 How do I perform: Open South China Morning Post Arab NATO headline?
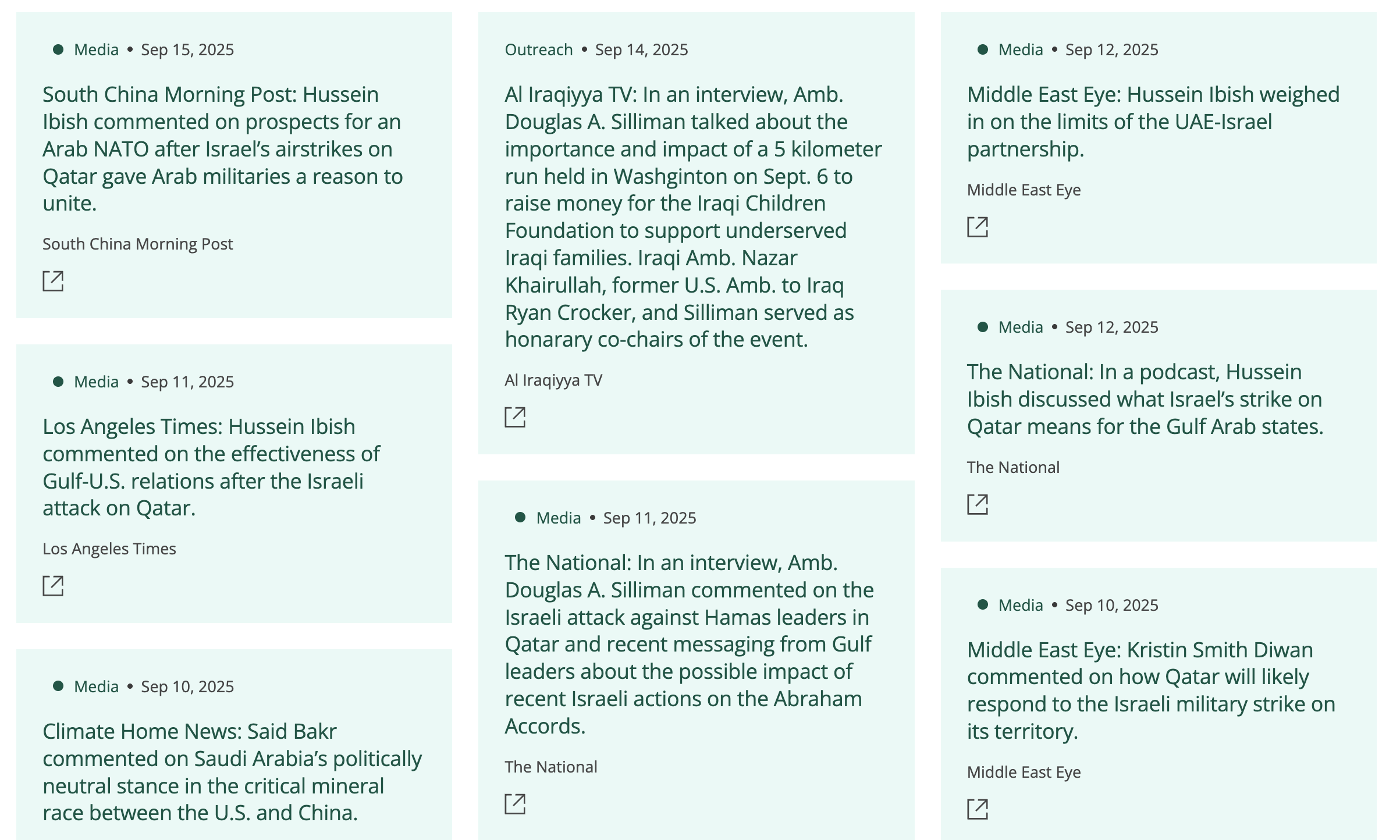click(x=222, y=149)
